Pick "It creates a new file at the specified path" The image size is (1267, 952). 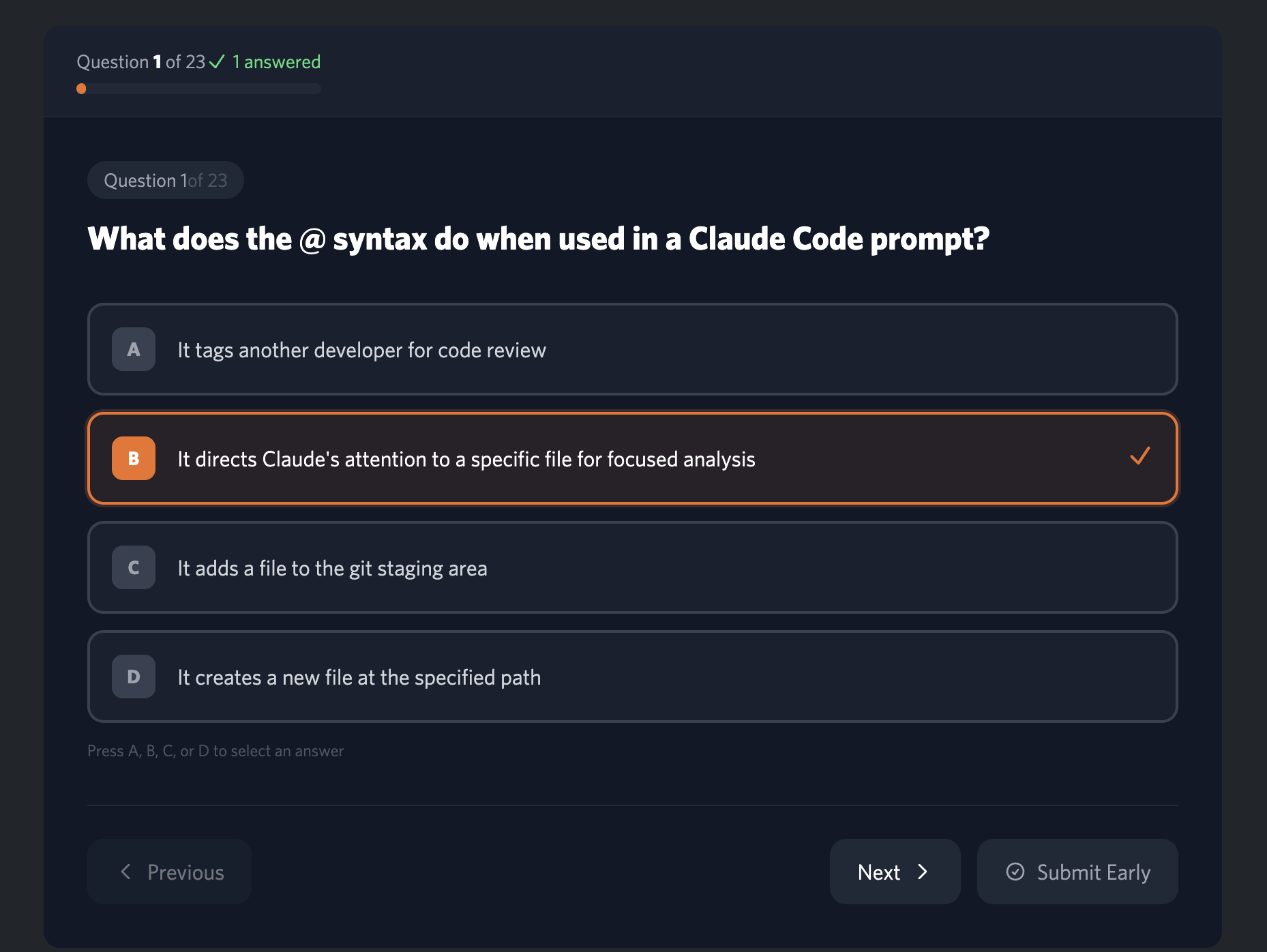(359, 677)
